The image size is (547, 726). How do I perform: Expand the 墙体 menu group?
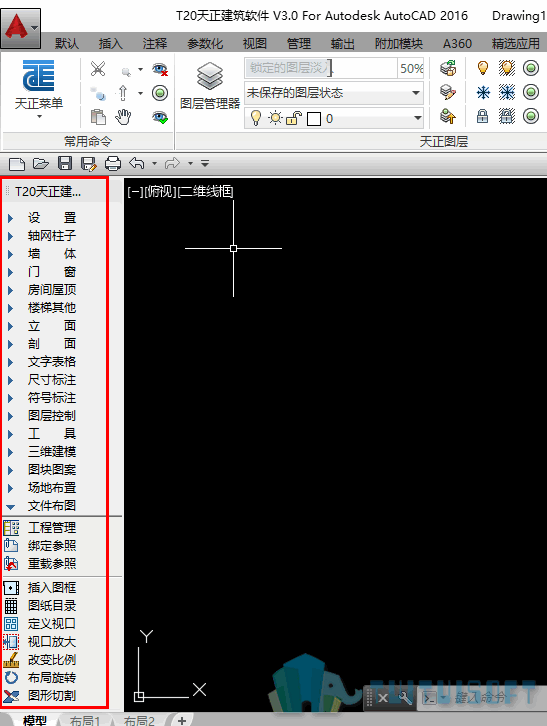click(x=10, y=254)
